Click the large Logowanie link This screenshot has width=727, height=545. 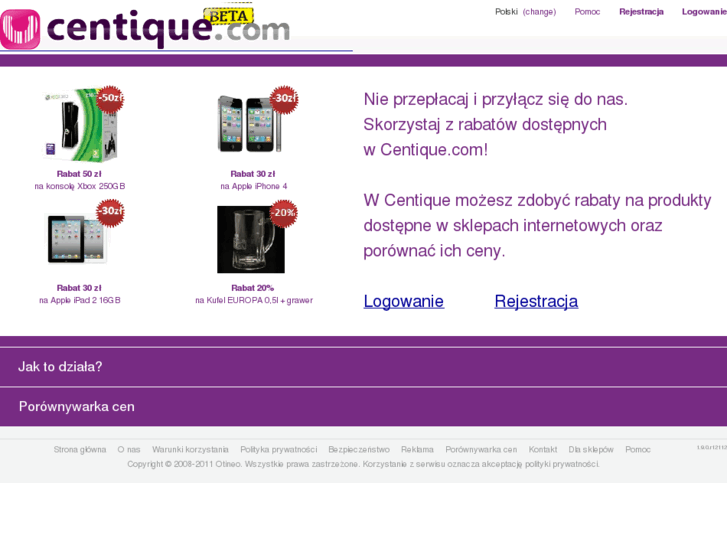tap(403, 301)
